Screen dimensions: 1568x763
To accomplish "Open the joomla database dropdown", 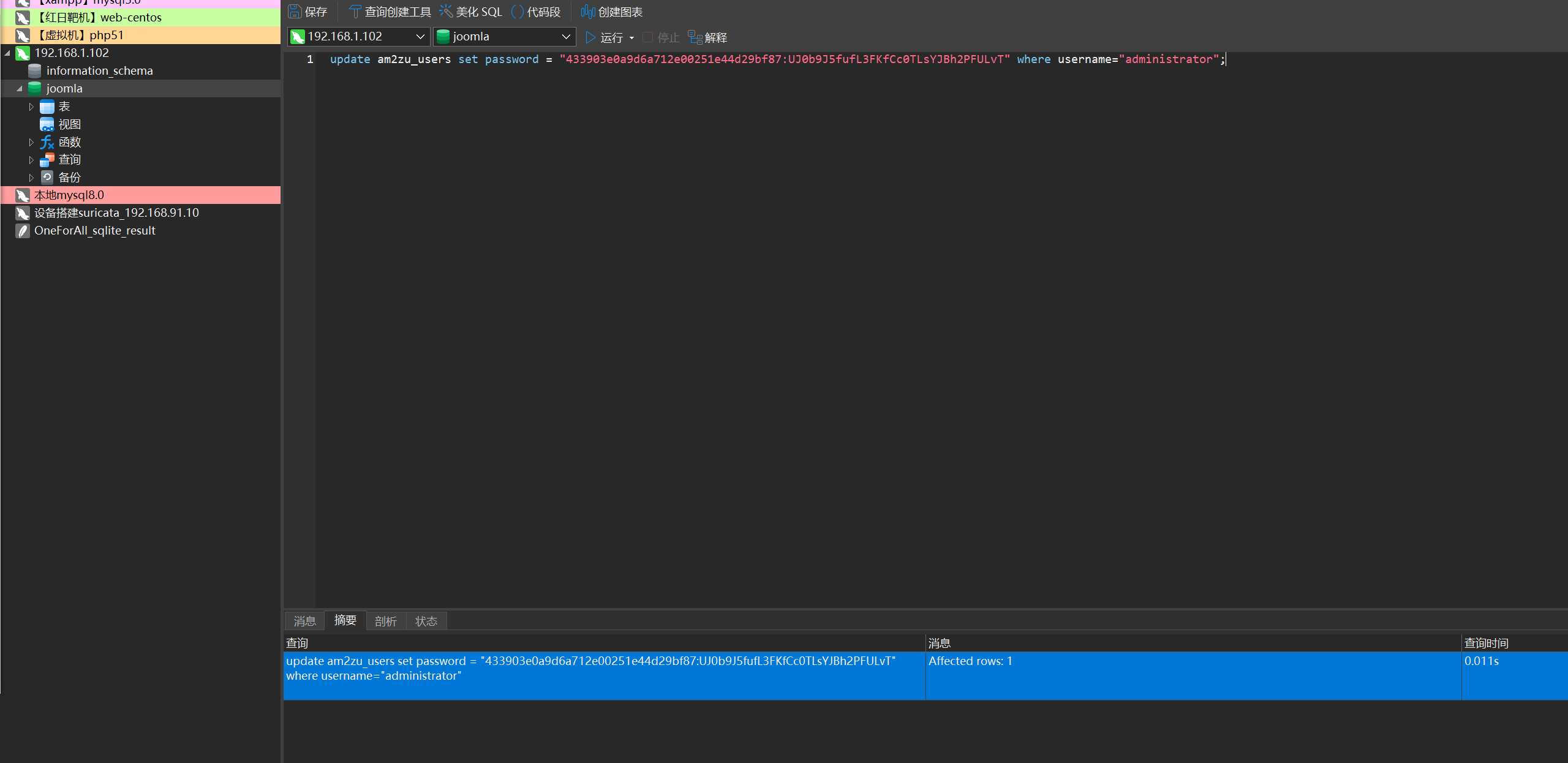I will tap(566, 37).
